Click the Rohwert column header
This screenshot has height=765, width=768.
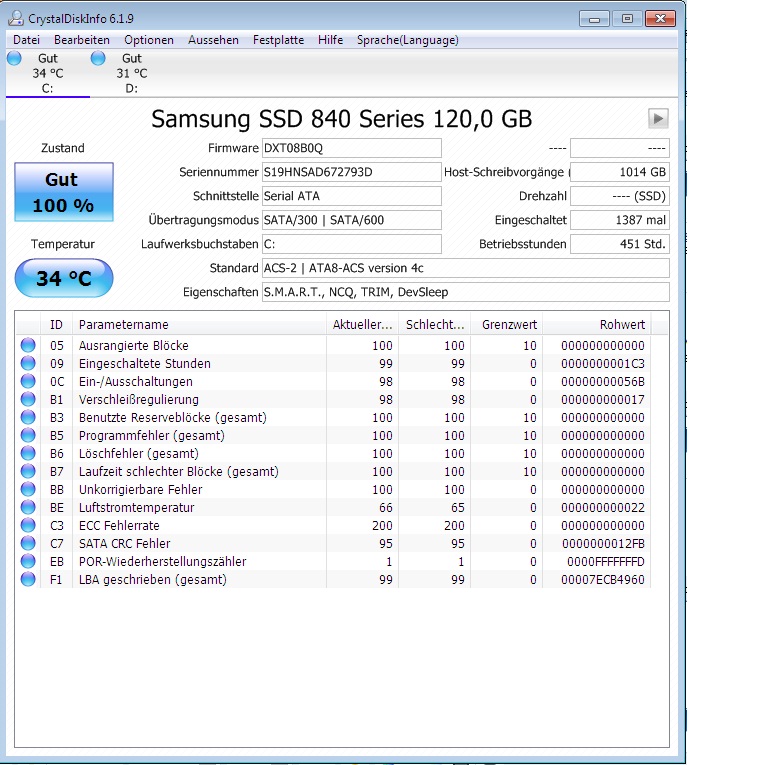click(597, 325)
